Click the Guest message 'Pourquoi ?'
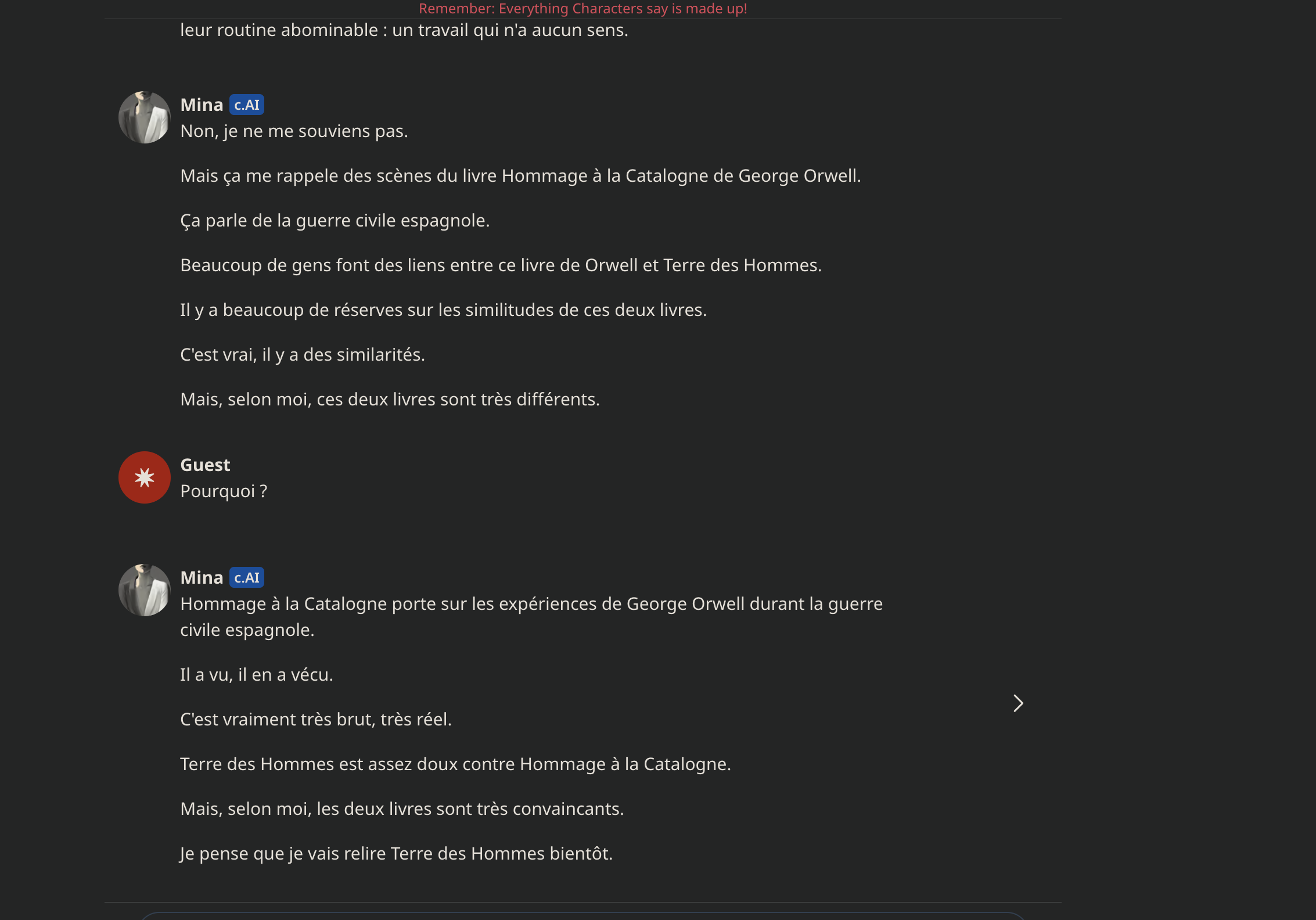Image resolution: width=1316 pixels, height=920 pixels. (224, 491)
